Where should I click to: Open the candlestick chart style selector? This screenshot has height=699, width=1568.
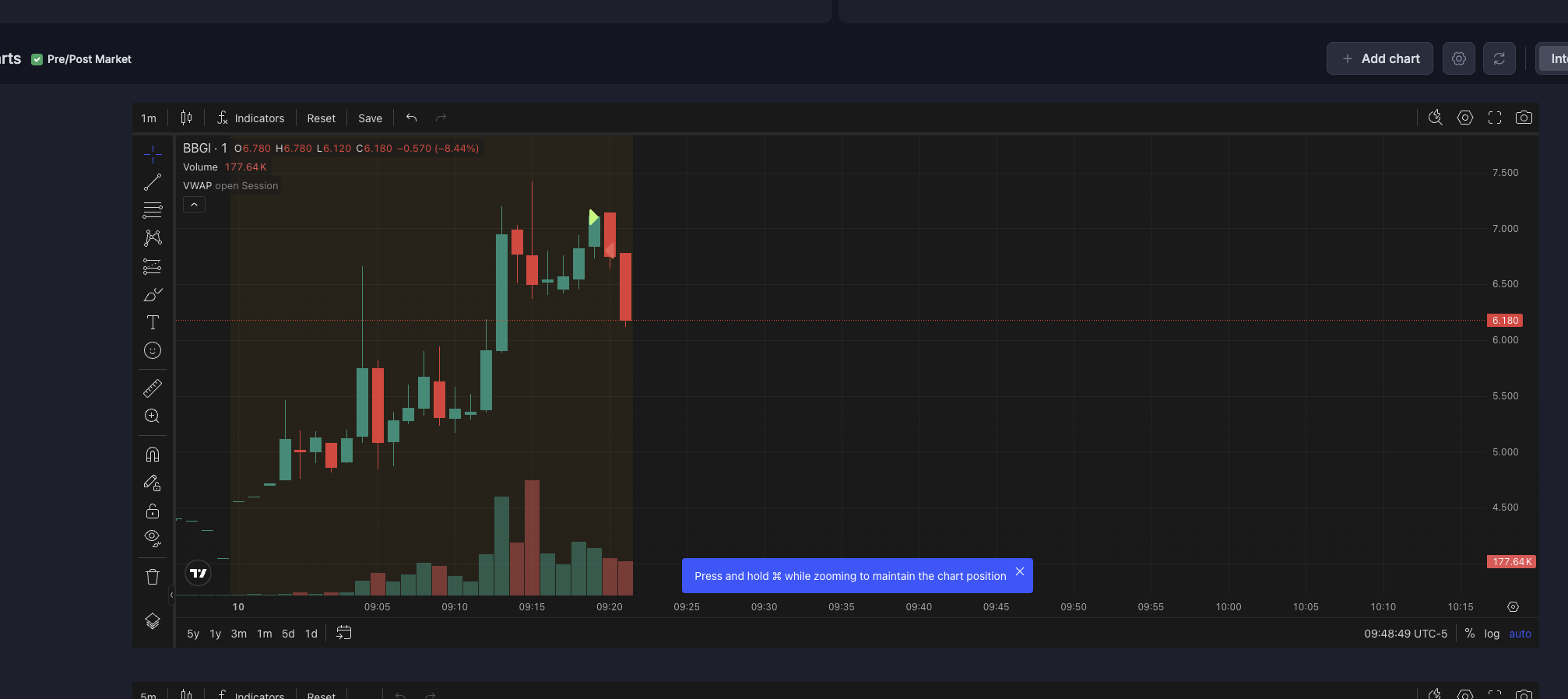[x=186, y=118]
